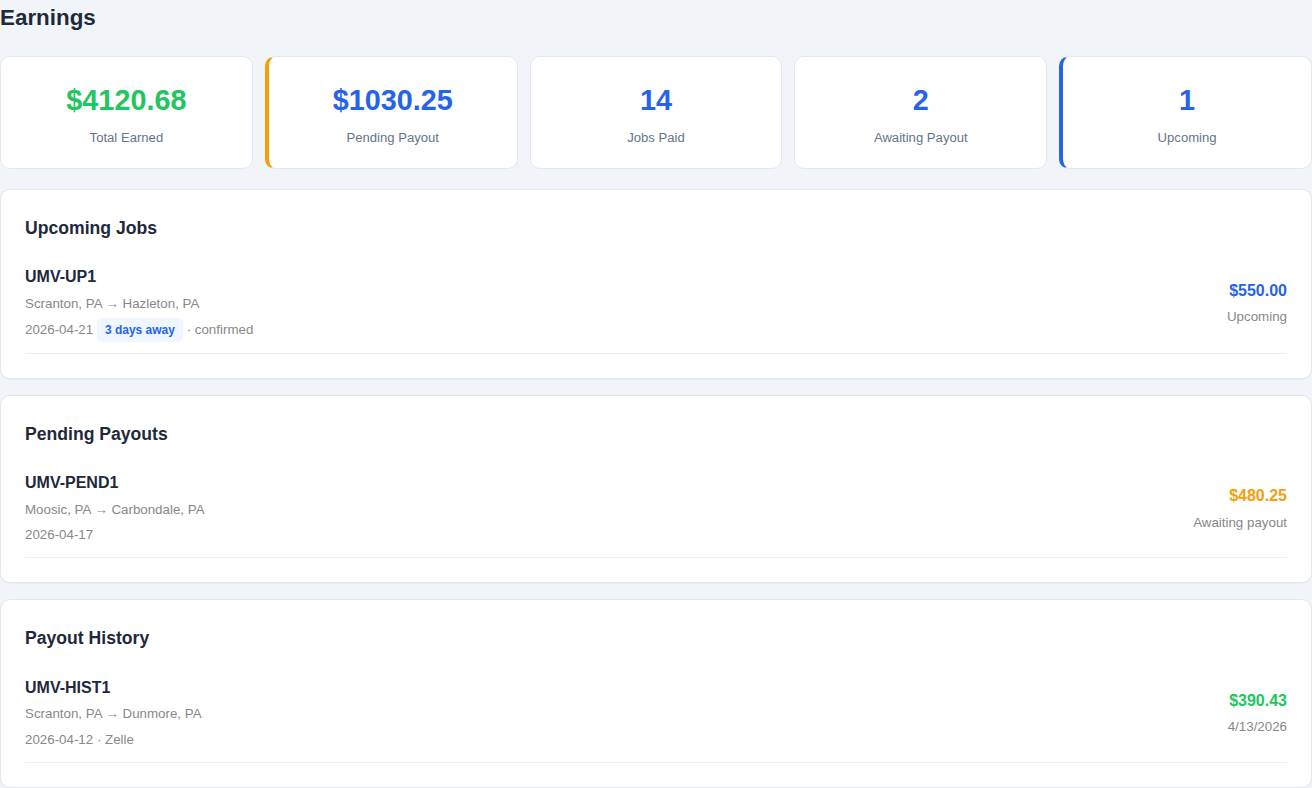Click the 2 awaiting payout count

click(921, 100)
